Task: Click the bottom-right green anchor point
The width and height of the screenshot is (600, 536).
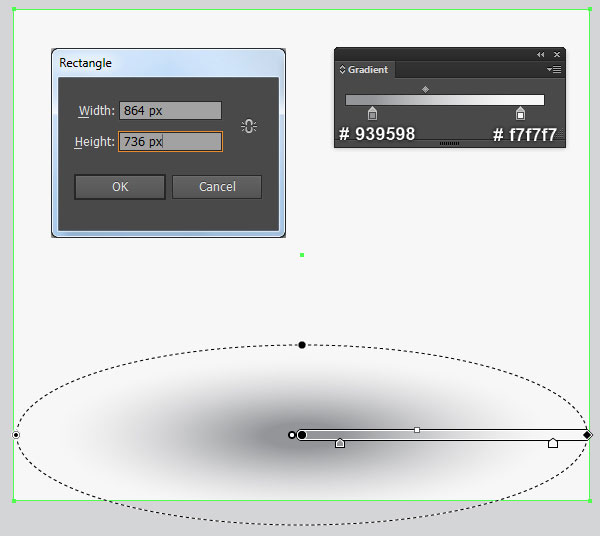Action: pos(590,500)
